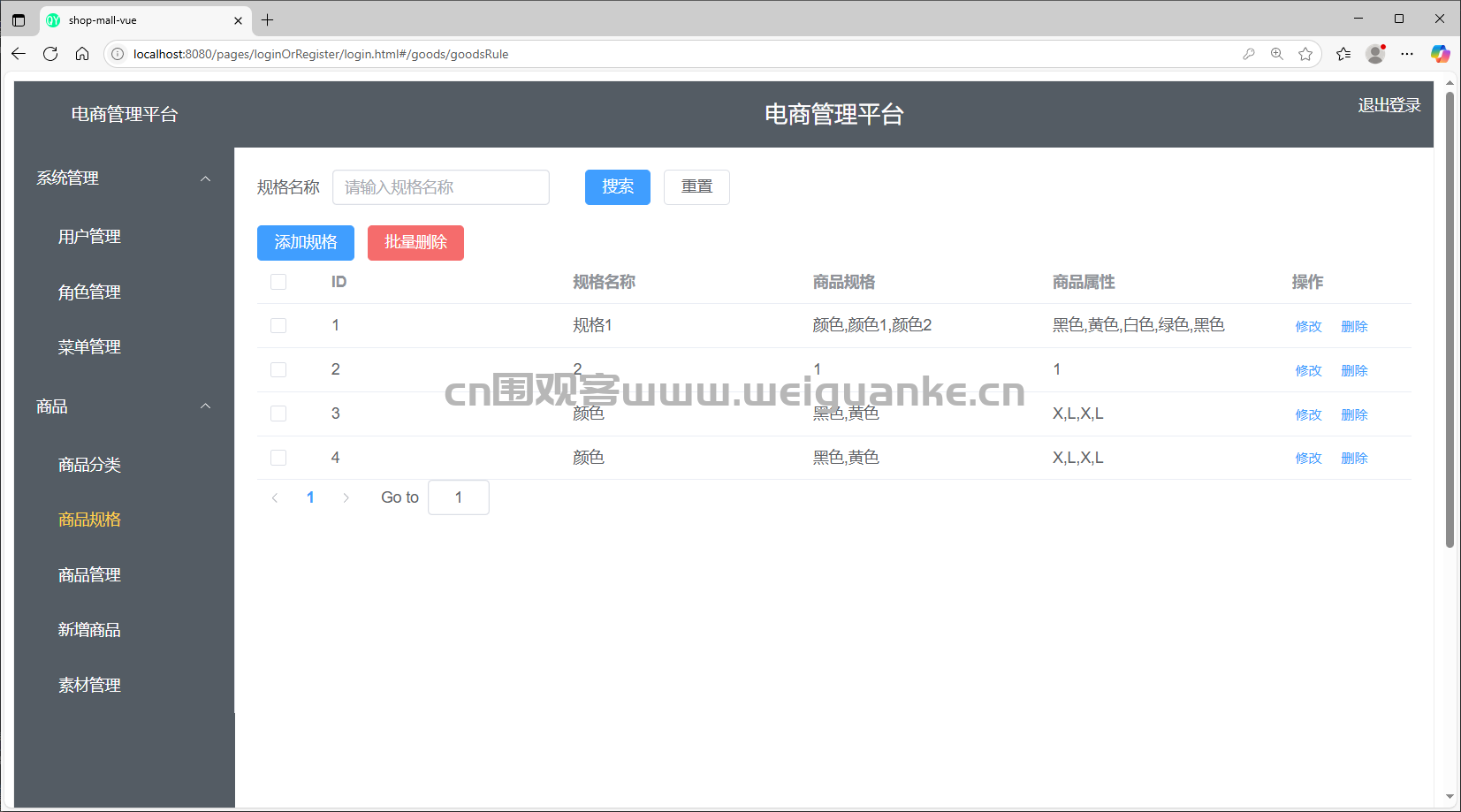The width and height of the screenshot is (1461, 812).
Task: Reload the page with the refresh icon
Action: pos(50,54)
